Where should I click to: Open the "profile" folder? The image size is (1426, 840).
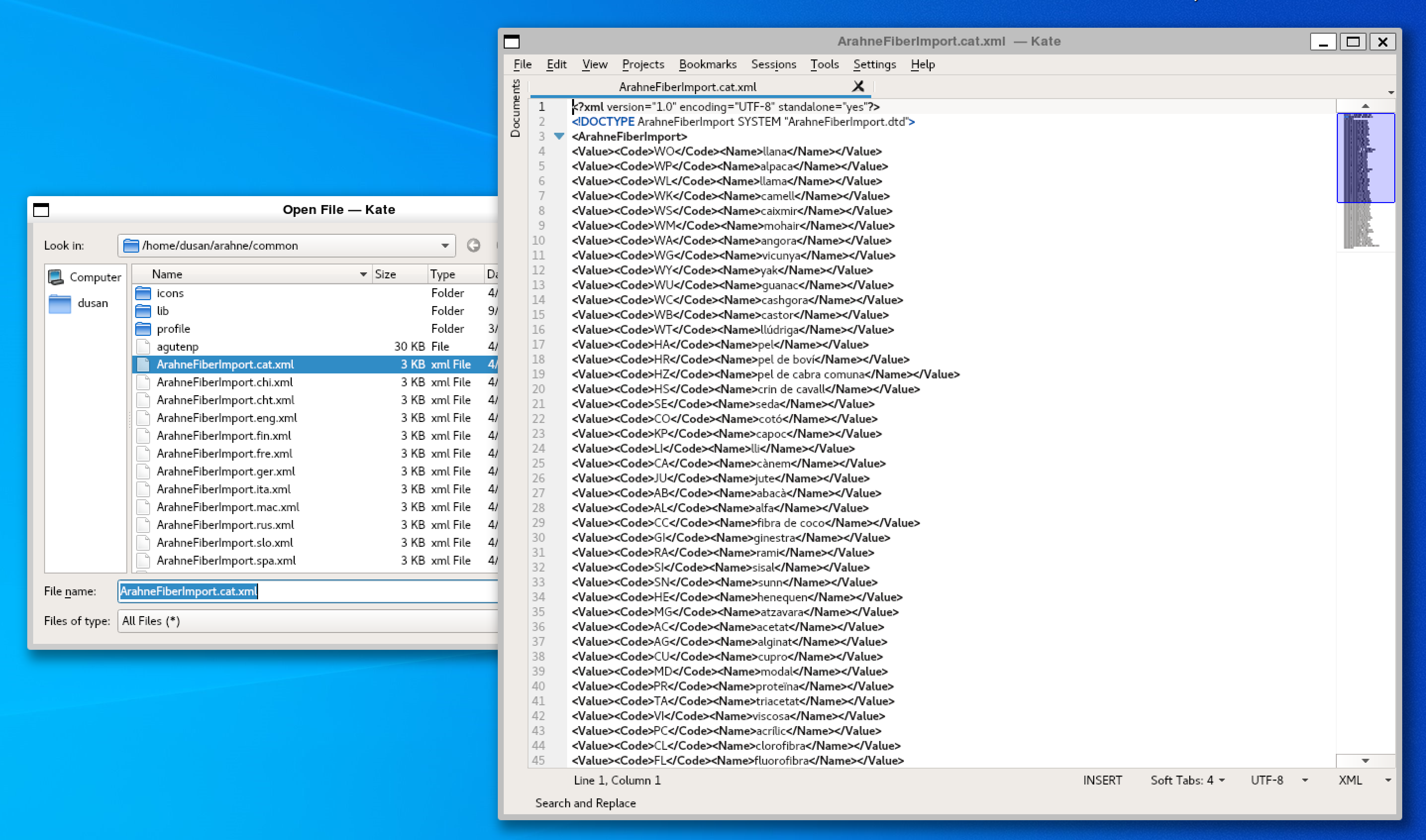coord(173,328)
